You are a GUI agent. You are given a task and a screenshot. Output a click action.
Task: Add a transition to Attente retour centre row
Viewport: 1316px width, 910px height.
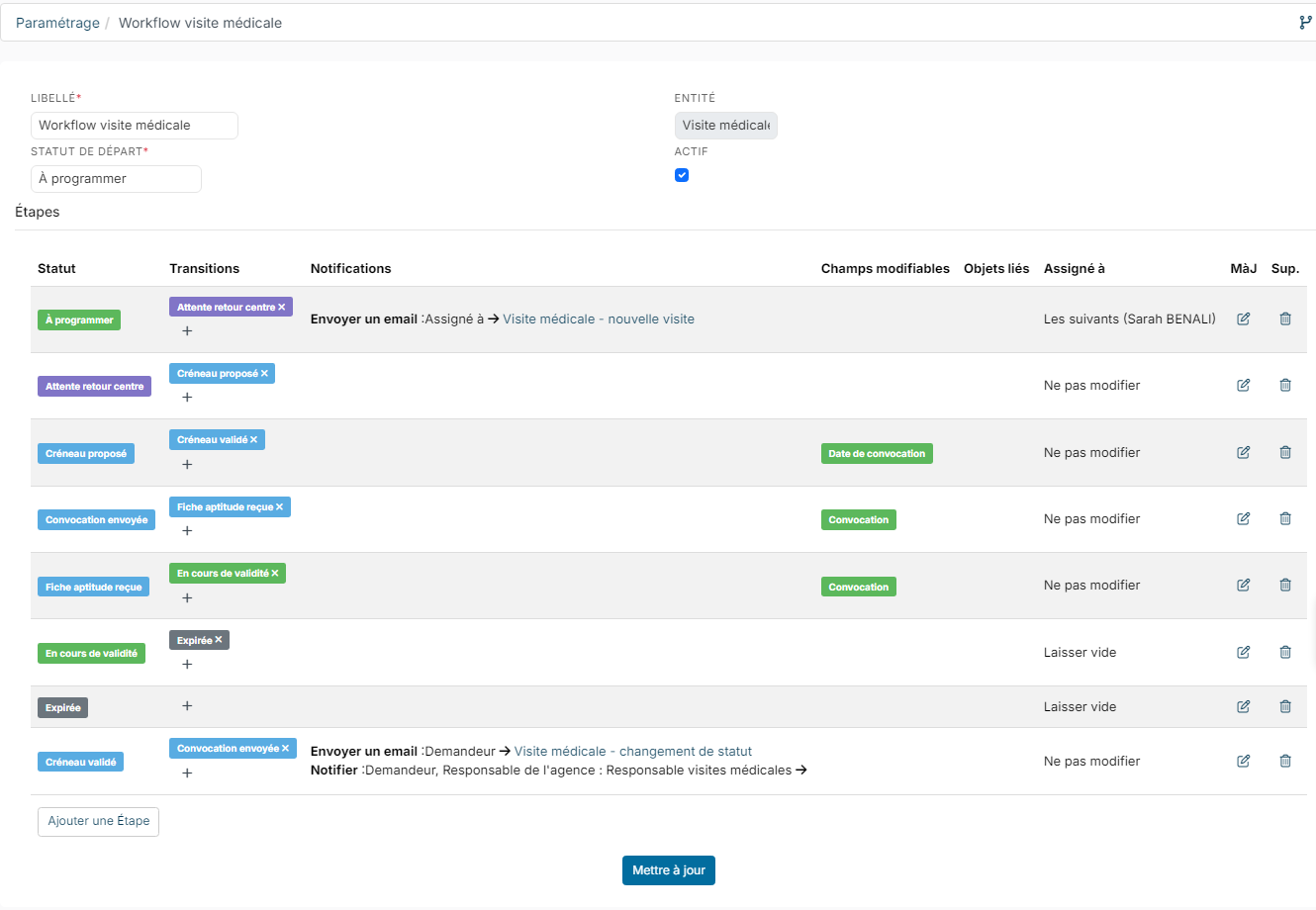[x=187, y=398]
